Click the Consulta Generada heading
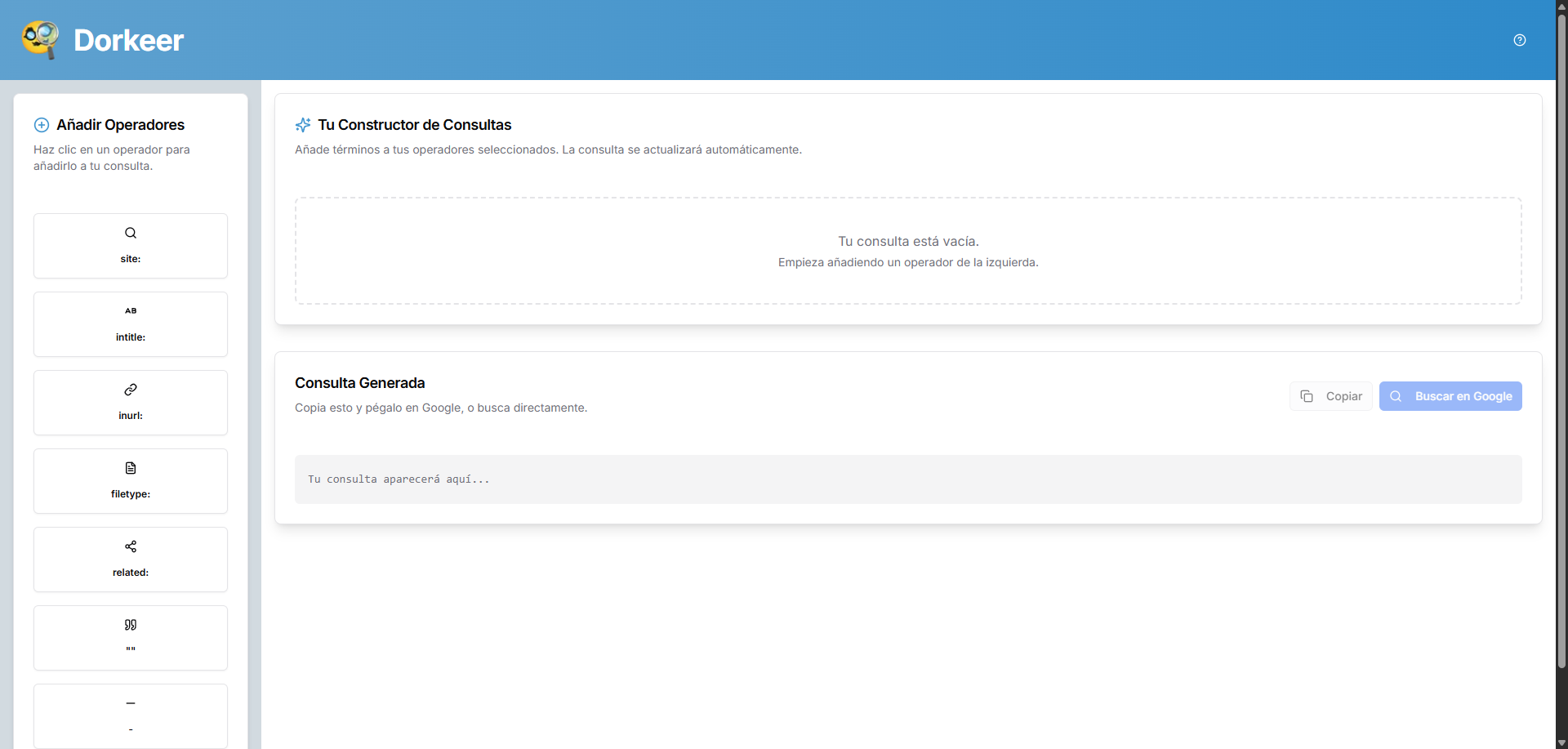 coord(359,383)
